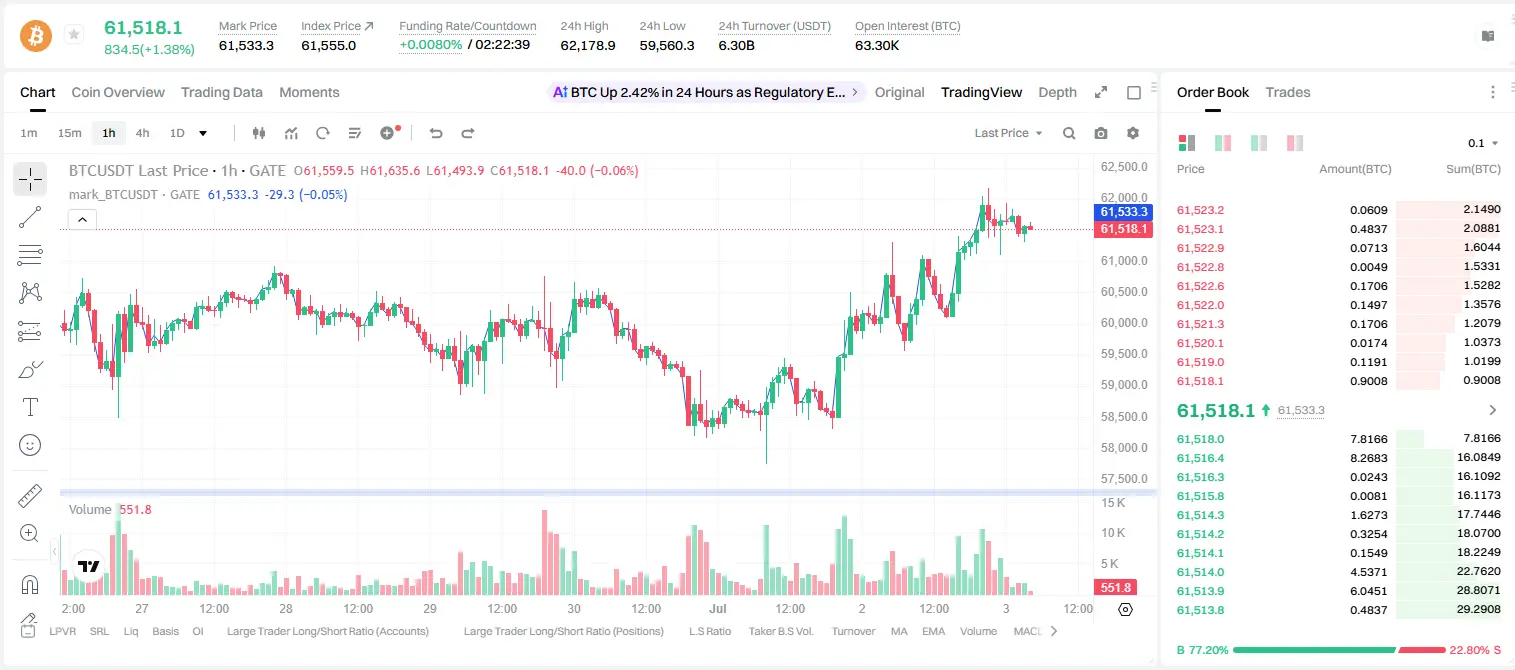Screen dimensions: 1515x670
Task: Select the 4h timeframe button
Action: [x=143, y=133]
